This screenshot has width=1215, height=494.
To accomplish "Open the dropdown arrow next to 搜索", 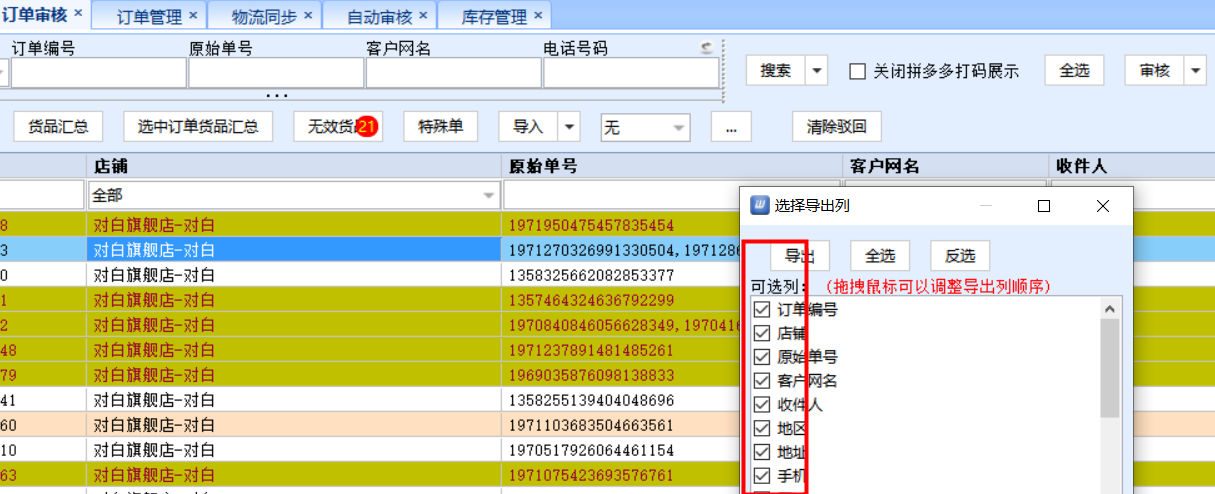I will pyautogui.click(x=817, y=70).
